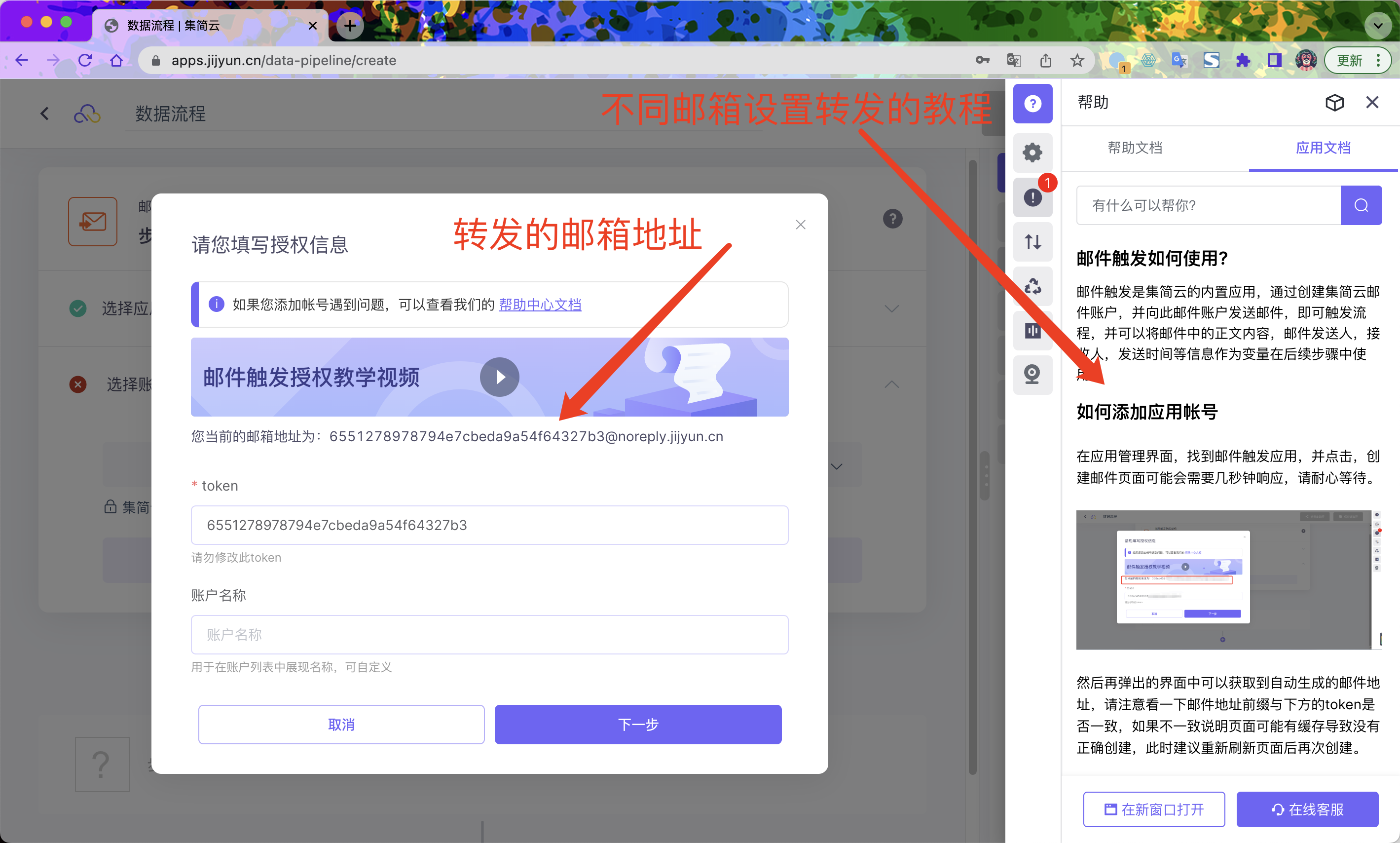
Task: Click the webcam-shaped sidebar icon
Action: click(x=1032, y=375)
